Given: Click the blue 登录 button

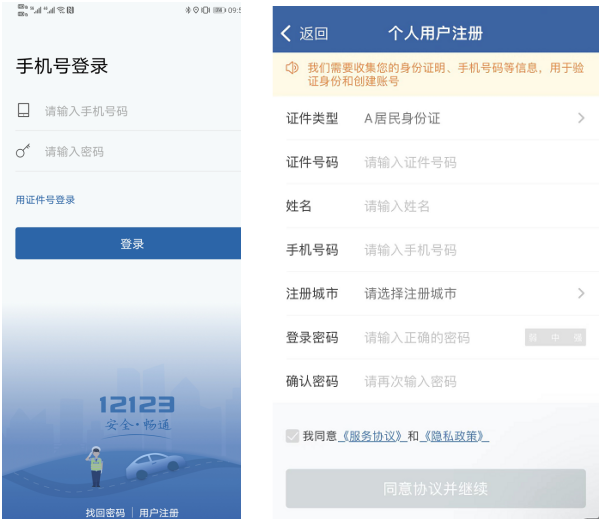Looking at the screenshot, I should coord(132,243).
